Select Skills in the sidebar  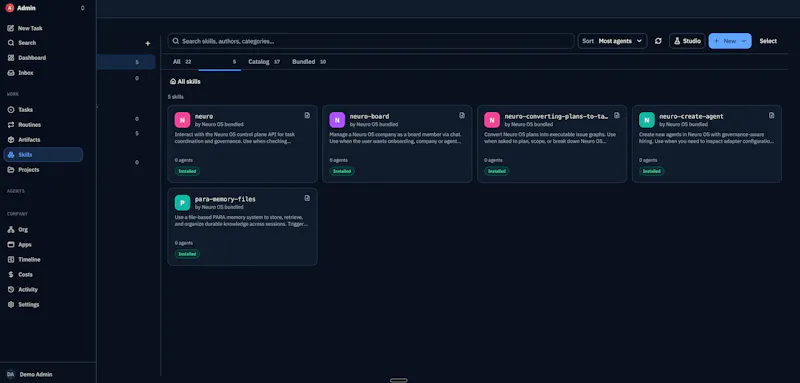click(x=43, y=155)
